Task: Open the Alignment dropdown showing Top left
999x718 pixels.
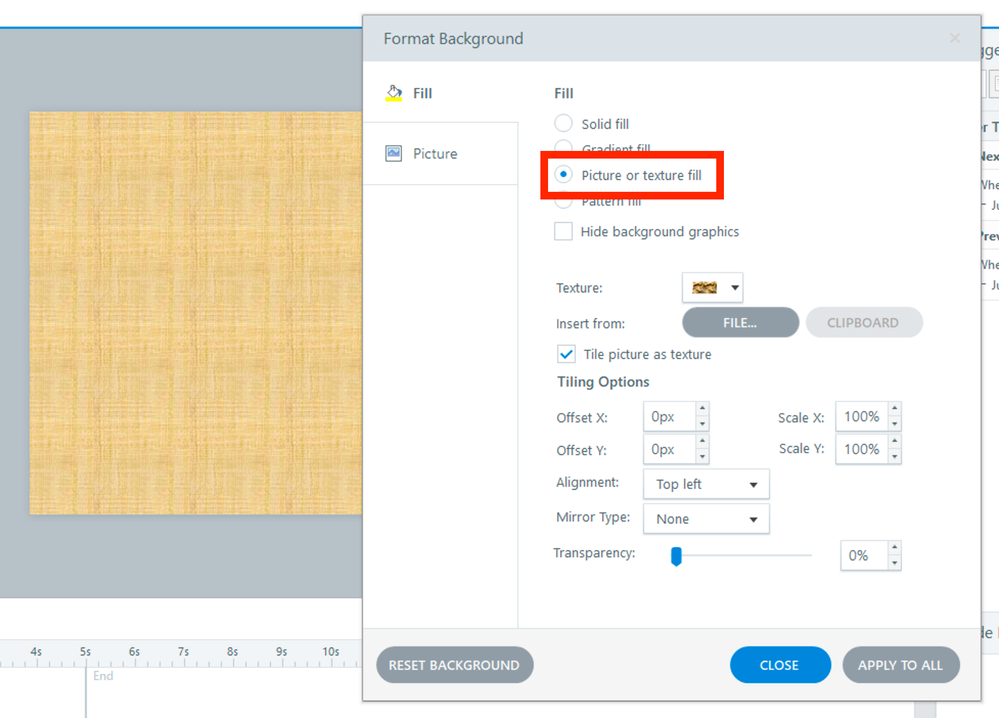Action: pos(706,484)
